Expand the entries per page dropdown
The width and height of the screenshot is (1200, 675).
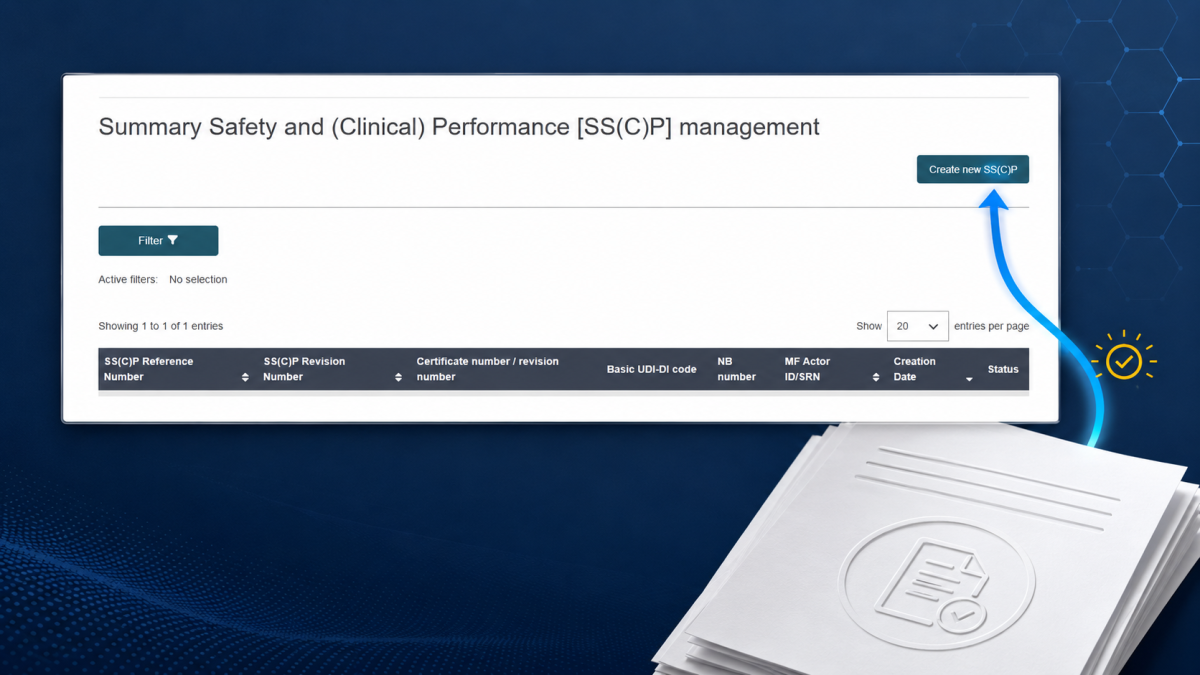pos(918,326)
